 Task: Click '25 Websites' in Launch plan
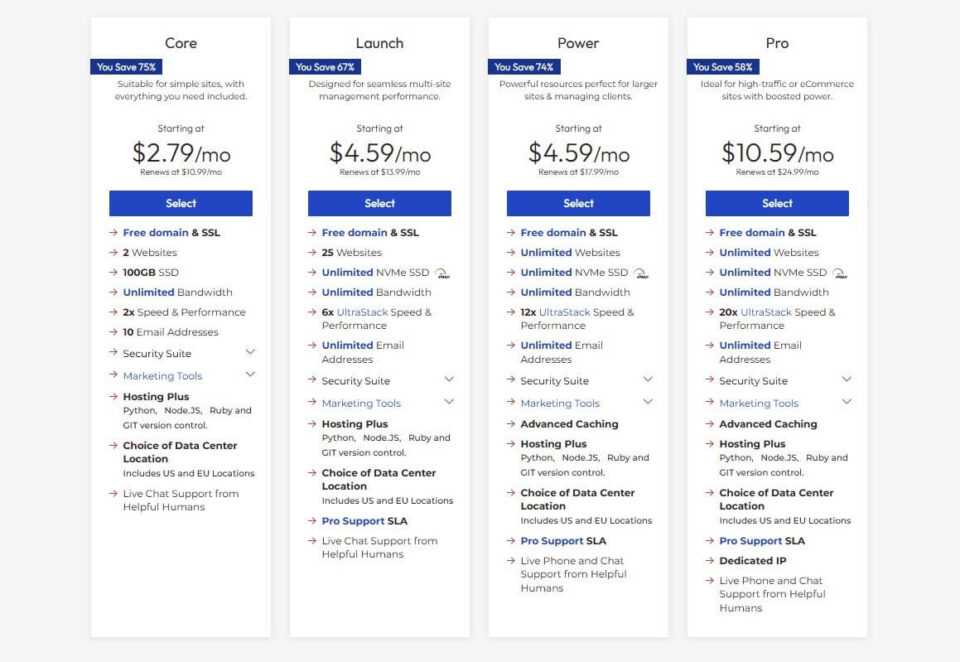[x=351, y=252]
